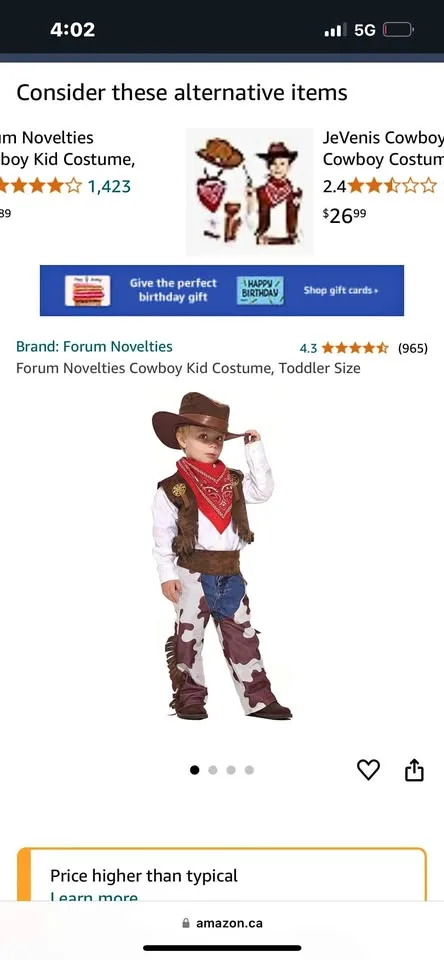Select the second image carousel dot

click(213, 770)
